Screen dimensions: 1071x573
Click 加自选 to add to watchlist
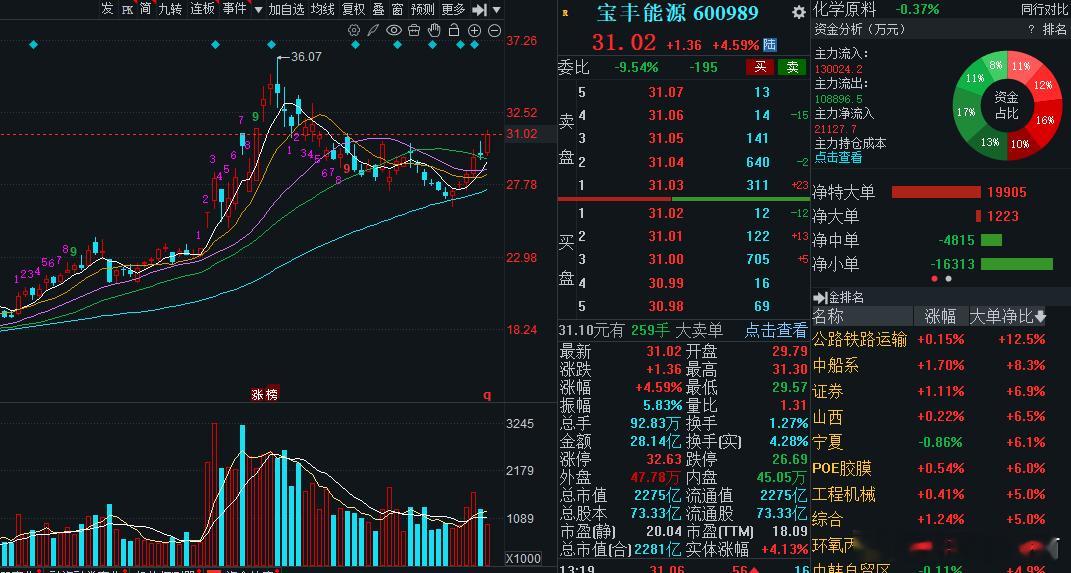[286, 9]
